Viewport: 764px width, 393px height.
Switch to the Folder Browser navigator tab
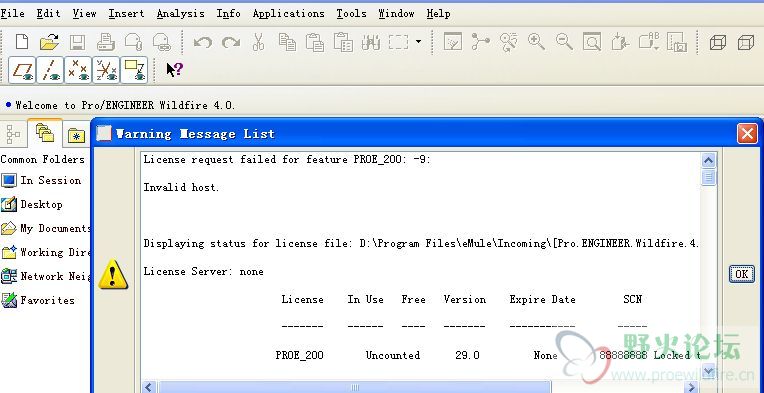(x=45, y=133)
